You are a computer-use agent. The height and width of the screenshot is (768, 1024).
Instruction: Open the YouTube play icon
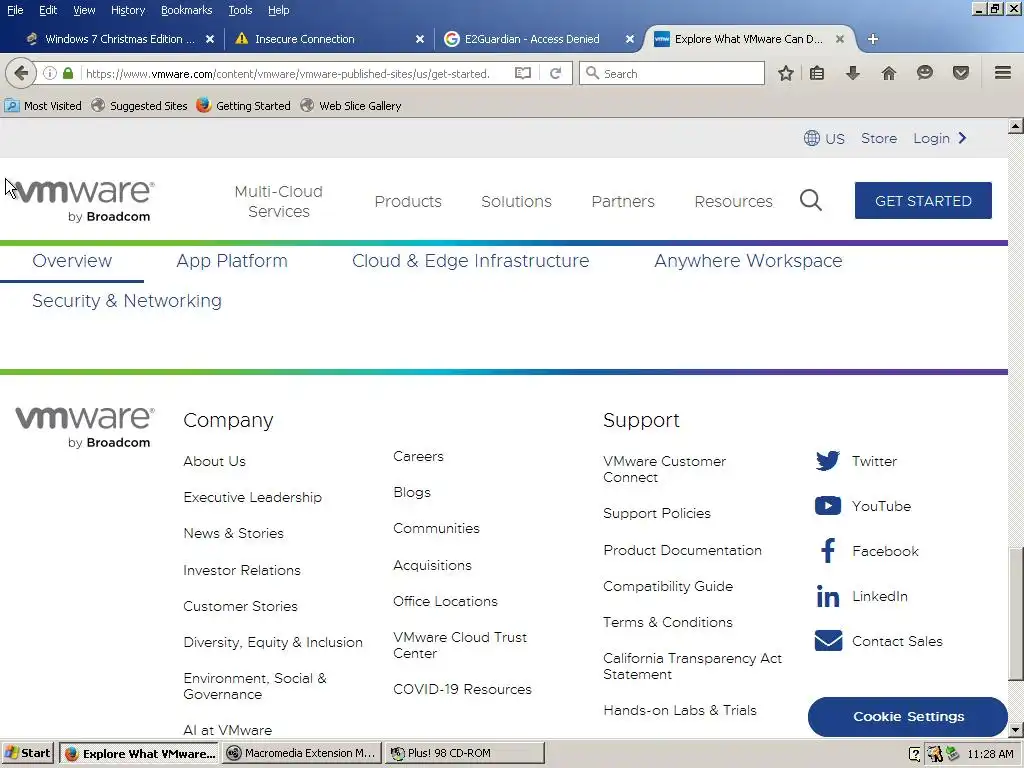[827, 506]
